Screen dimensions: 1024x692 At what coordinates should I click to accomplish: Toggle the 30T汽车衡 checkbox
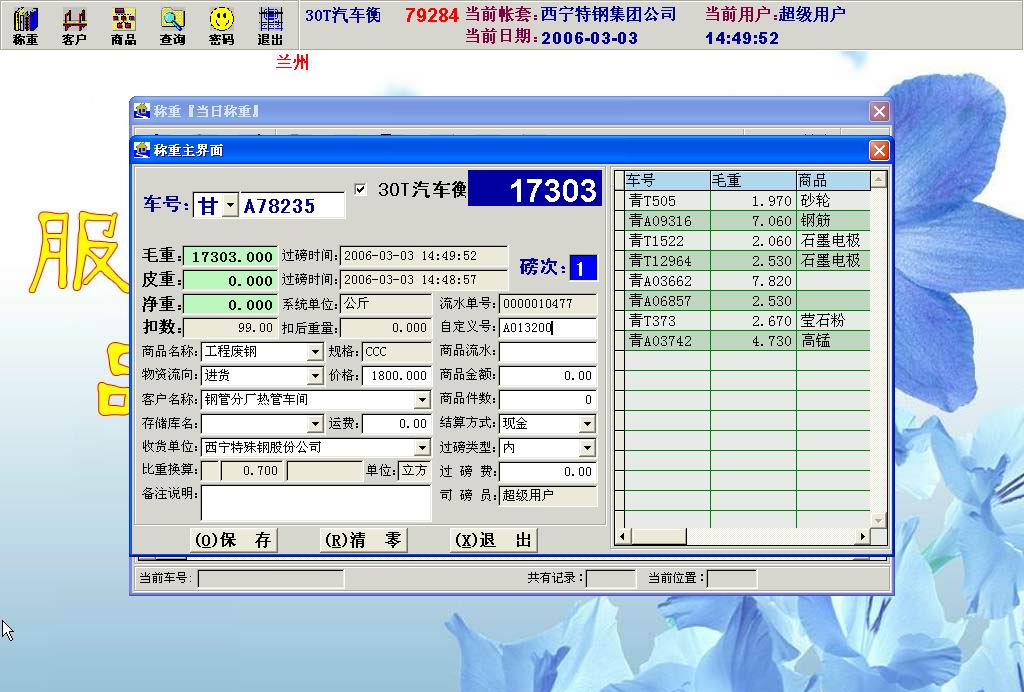[361, 189]
